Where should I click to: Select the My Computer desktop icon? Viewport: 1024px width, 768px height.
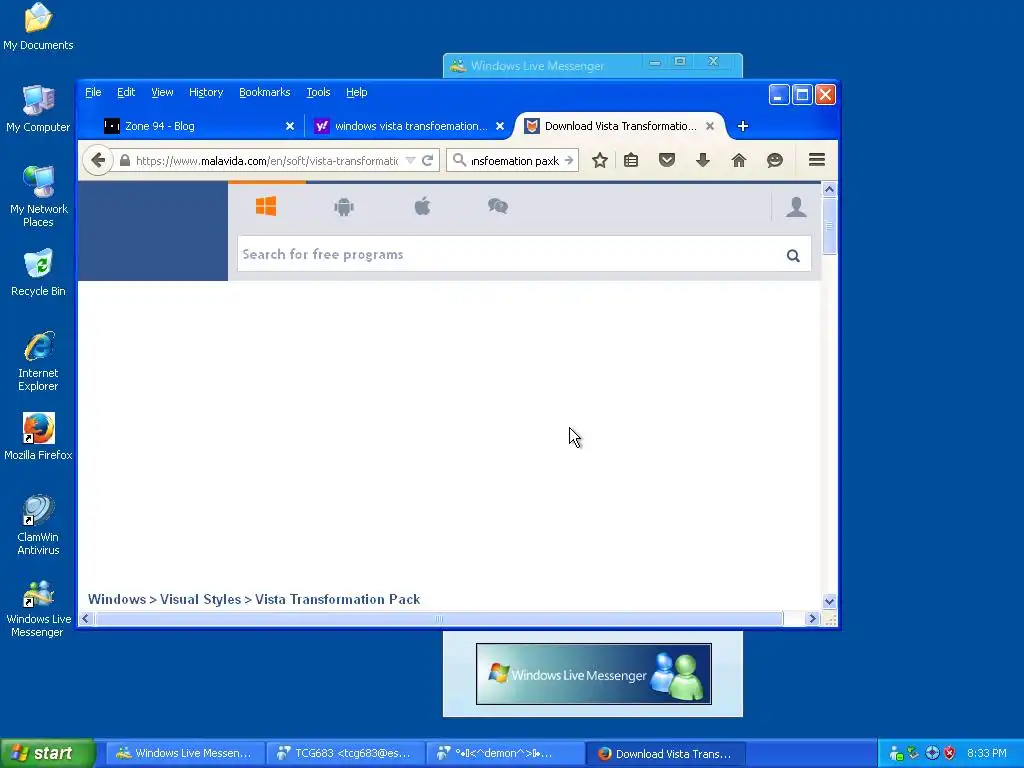click(38, 108)
